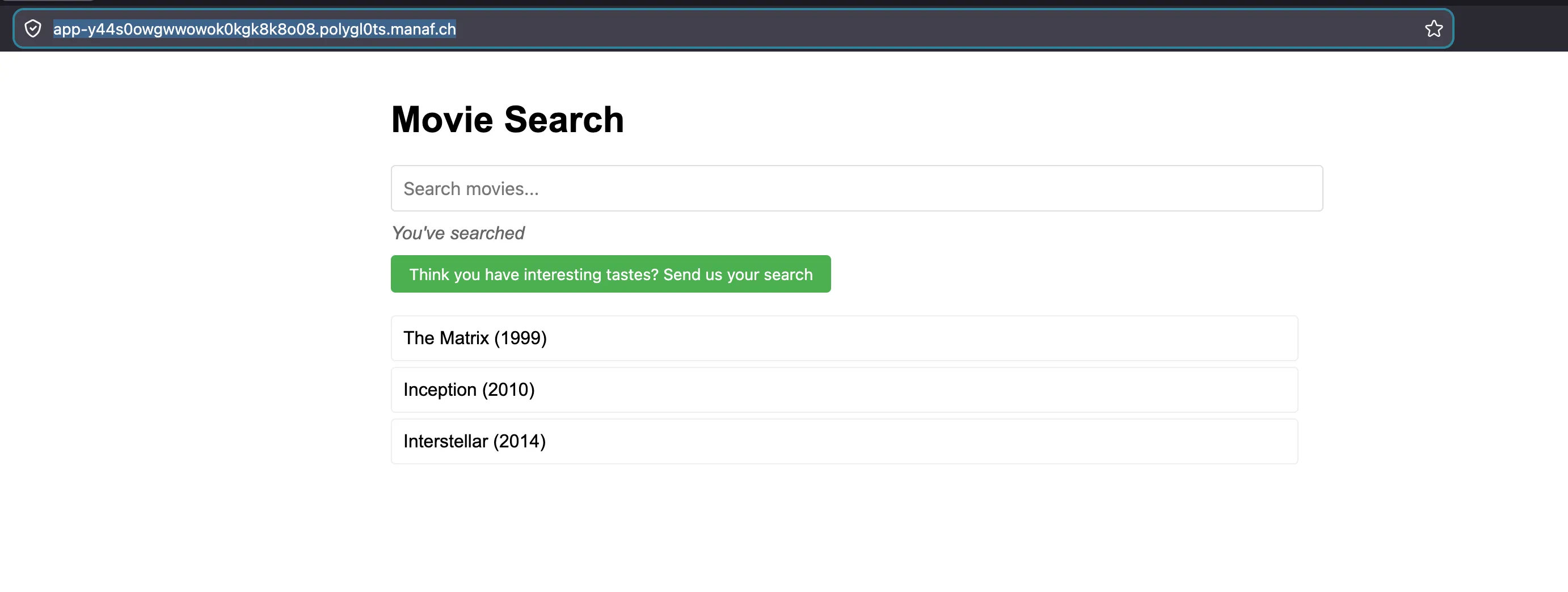
Task: Click empty address bar space before the star
Action: 937,29
